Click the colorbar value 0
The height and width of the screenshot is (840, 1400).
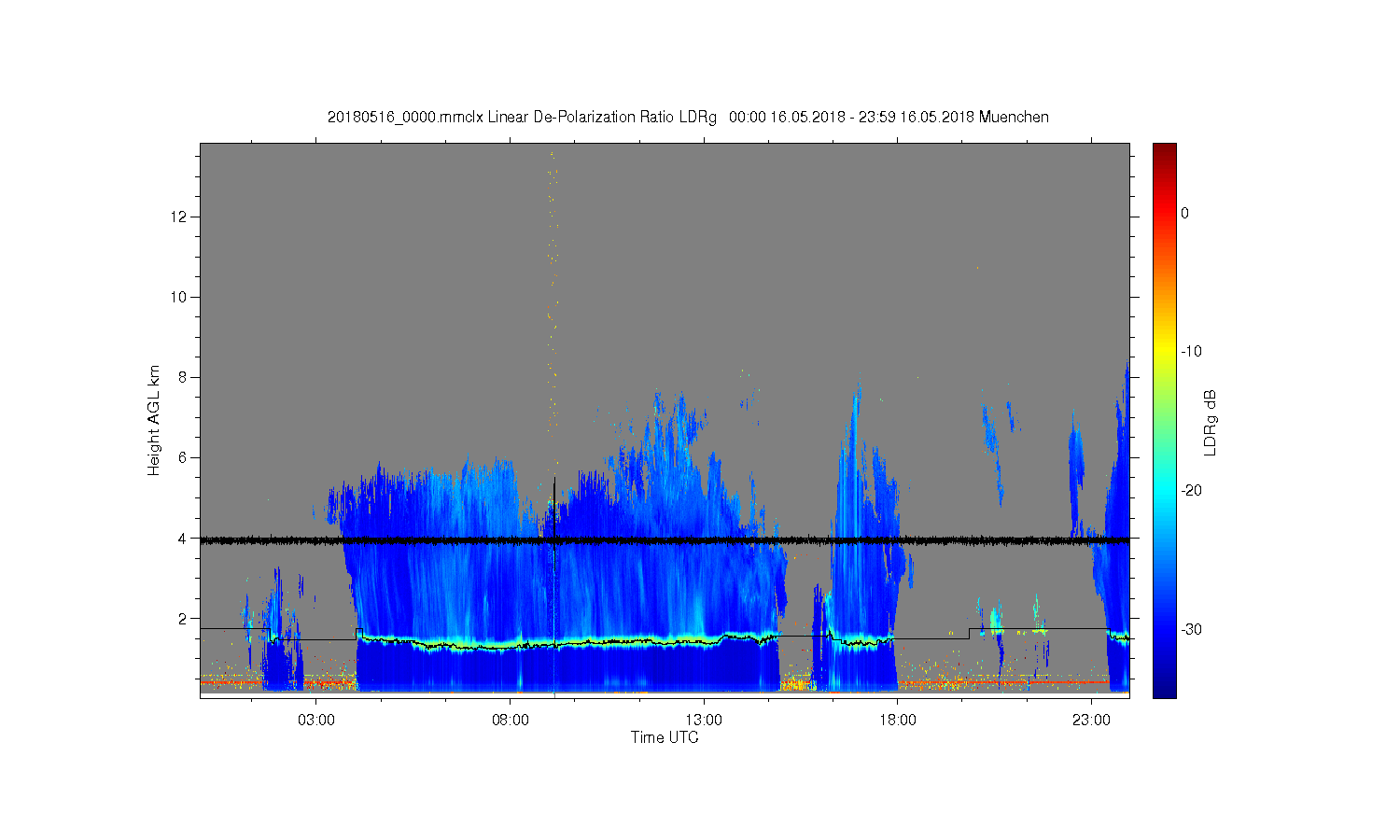1185,213
